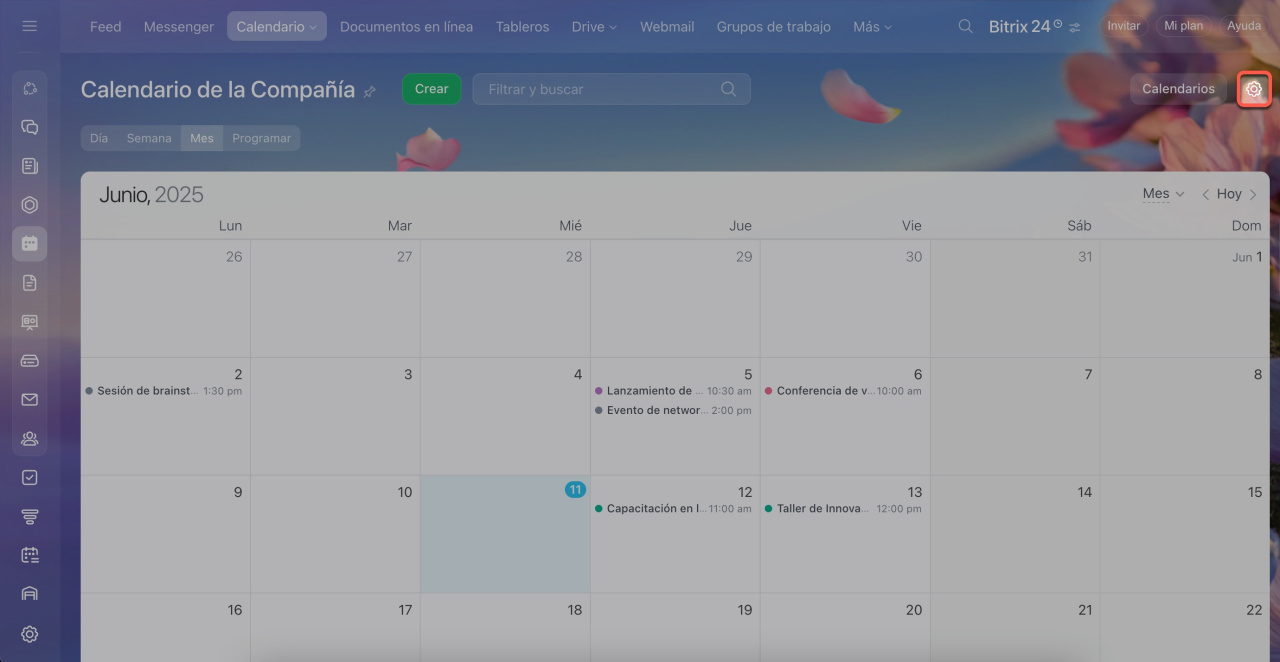Select the Mes view tab
1280x662 pixels.
(202, 138)
